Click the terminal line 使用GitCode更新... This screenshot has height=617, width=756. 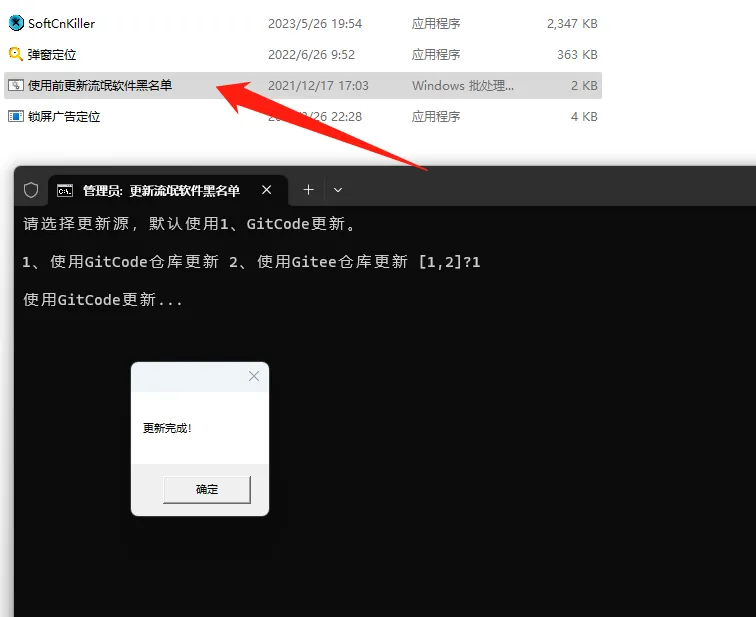[x=103, y=300]
